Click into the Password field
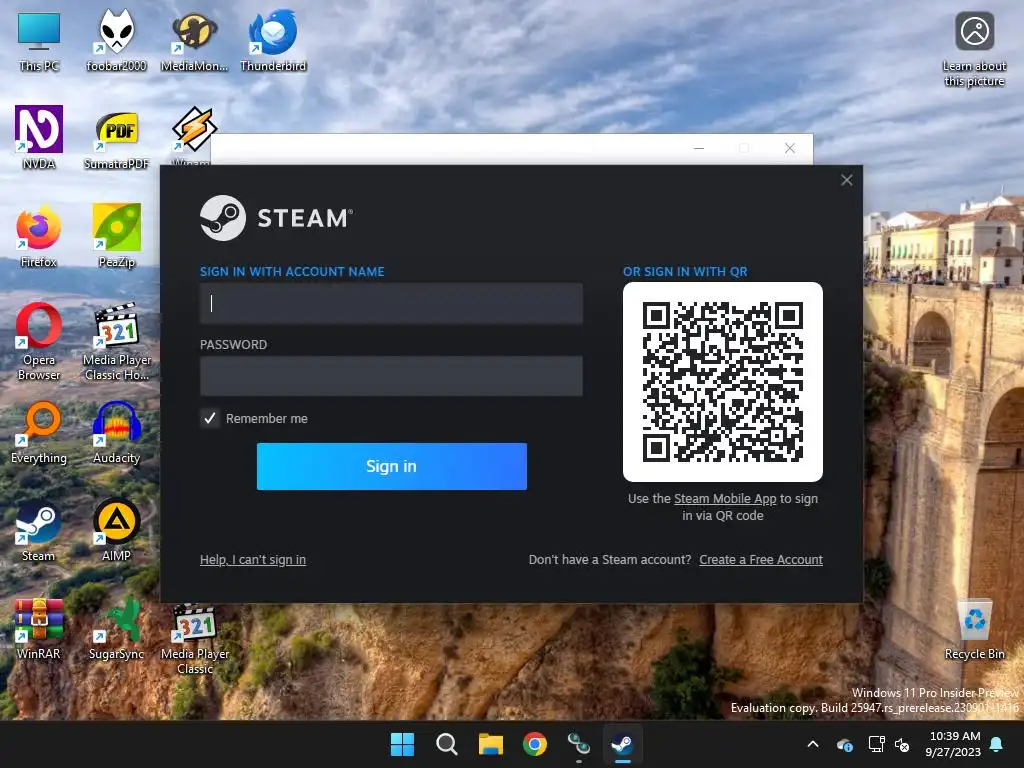This screenshot has width=1024, height=768. [391, 376]
